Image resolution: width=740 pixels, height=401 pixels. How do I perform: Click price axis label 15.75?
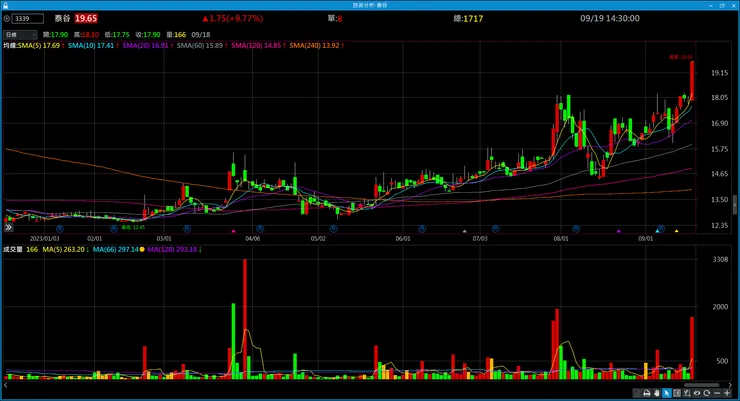pyautogui.click(x=720, y=149)
